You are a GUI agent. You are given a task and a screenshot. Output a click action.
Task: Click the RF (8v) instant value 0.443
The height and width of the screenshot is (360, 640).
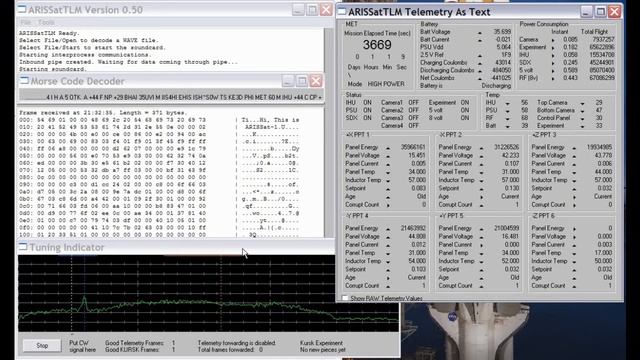[x=570, y=78]
